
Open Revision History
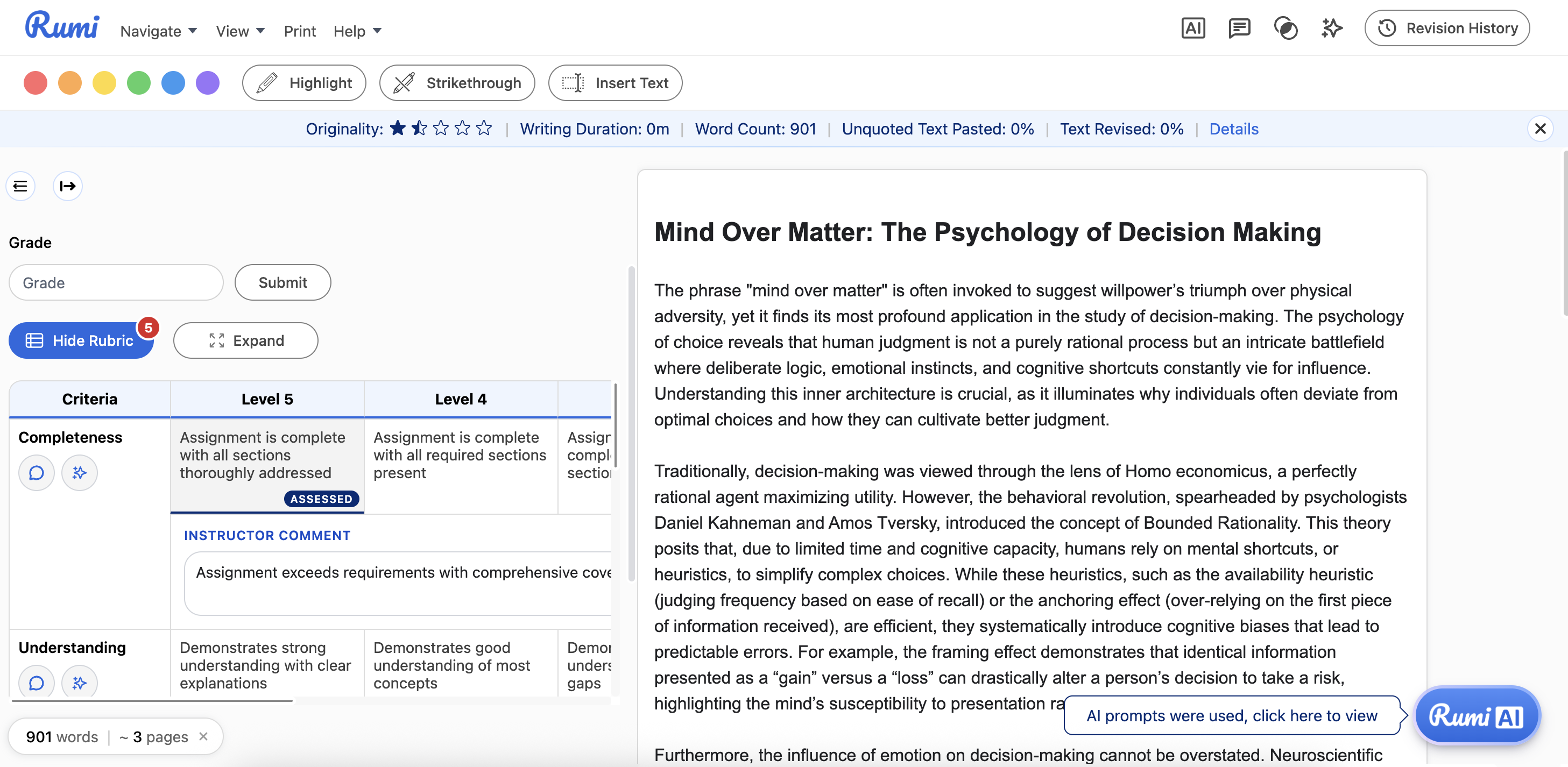[1446, 28]
